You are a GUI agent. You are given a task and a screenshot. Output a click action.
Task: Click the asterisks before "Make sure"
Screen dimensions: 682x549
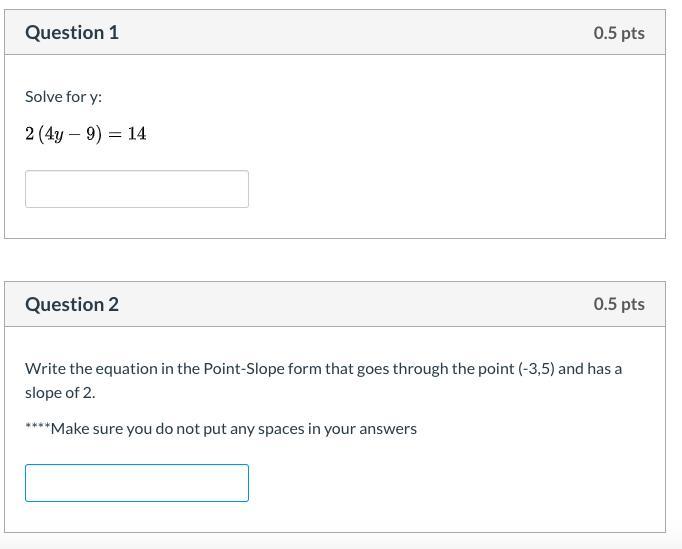(37, 428)
